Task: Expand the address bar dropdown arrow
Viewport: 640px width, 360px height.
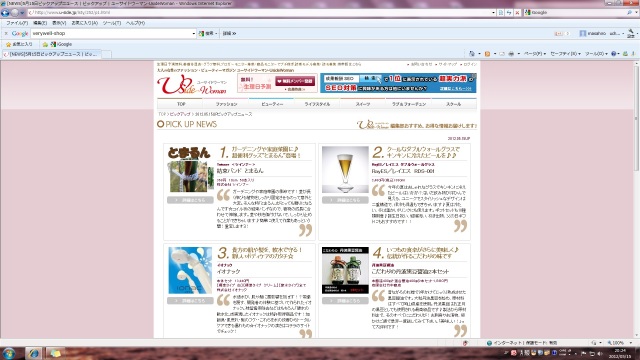Action: 493,13
